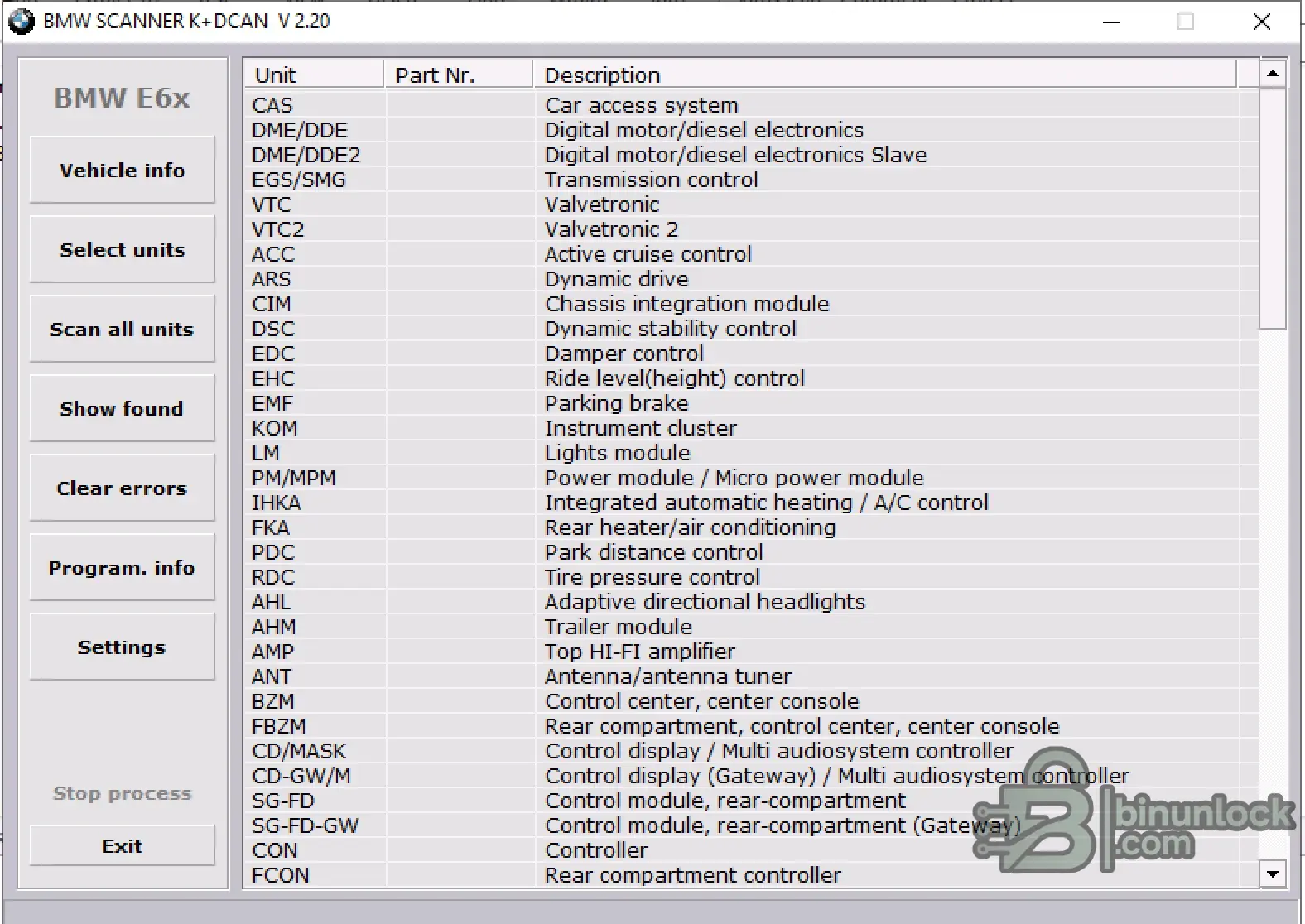Select the EHC ride level unit

[x=751, y=378]
